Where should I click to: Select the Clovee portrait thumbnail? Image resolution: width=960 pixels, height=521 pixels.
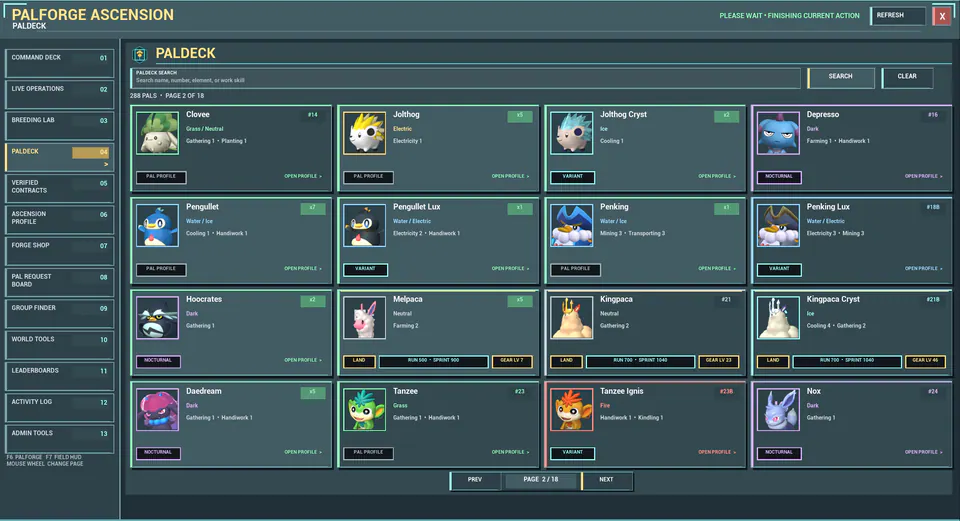158,132
